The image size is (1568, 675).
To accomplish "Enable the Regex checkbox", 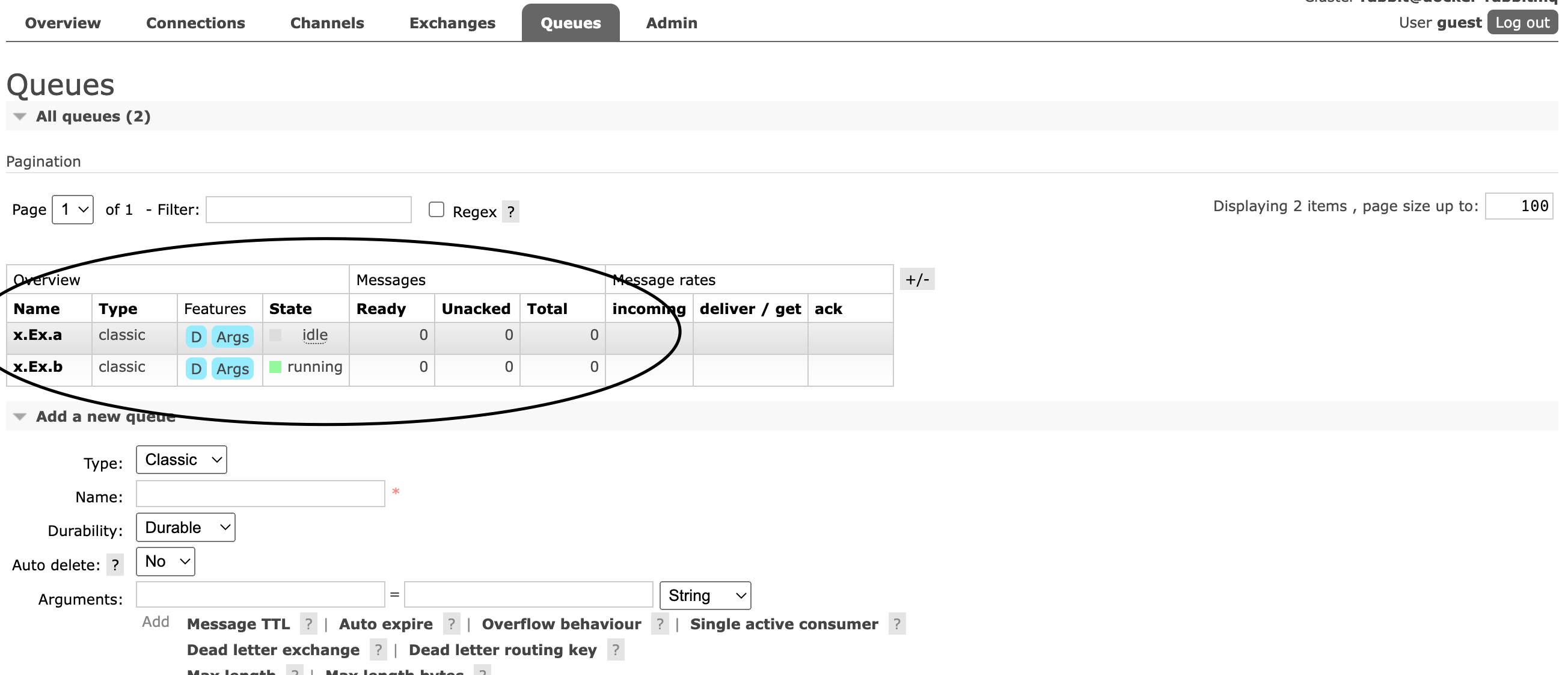I will [436, 209].
